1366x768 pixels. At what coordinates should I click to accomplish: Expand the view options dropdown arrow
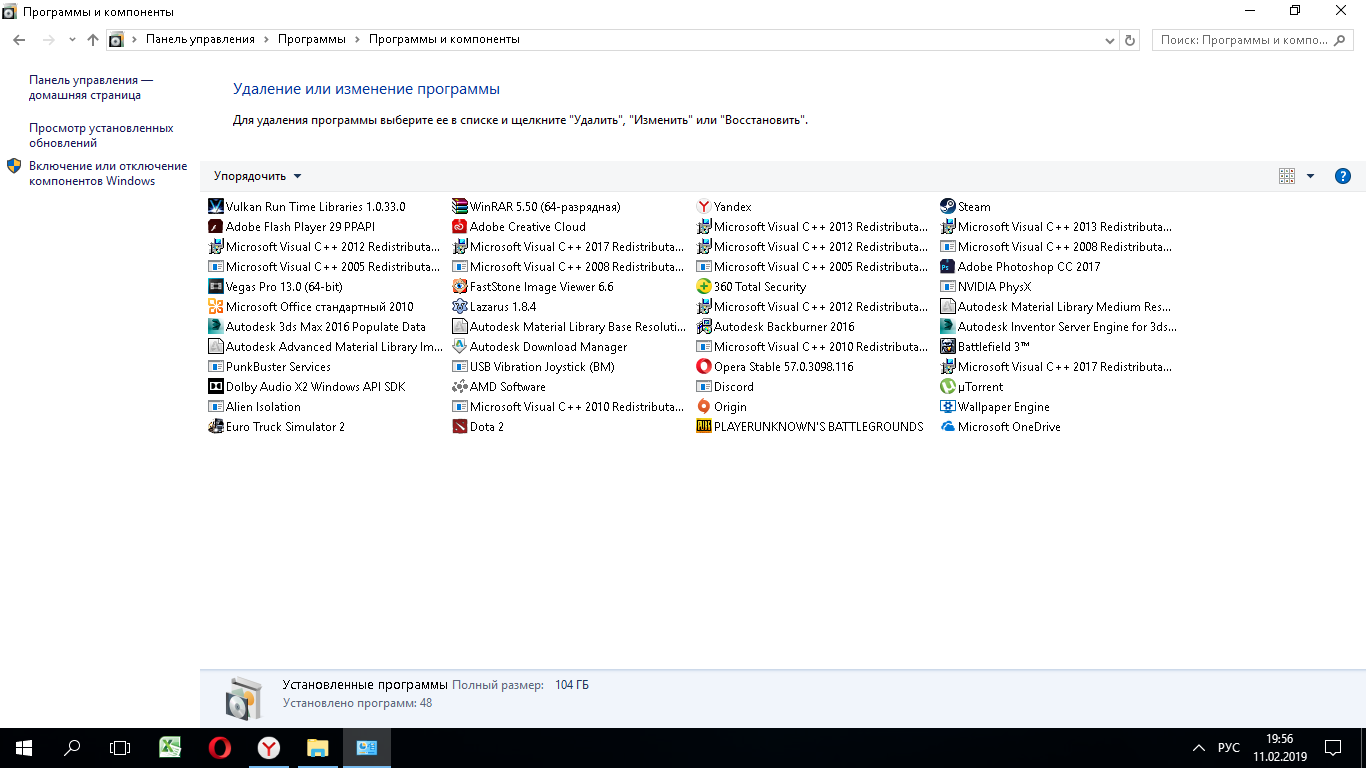click(1311, 176)
